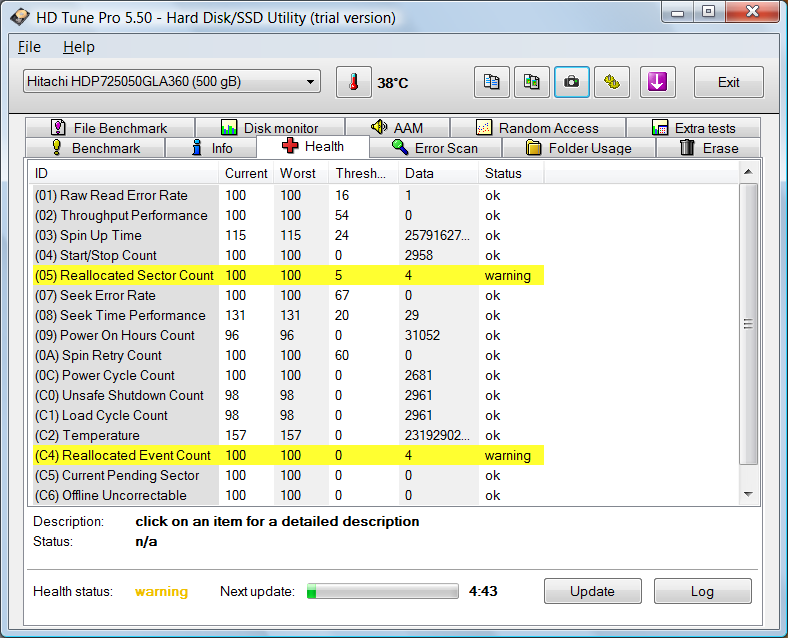Click the warning status of Reallocated Sector Count
The image size is (788, 638).
click(508, 275)
